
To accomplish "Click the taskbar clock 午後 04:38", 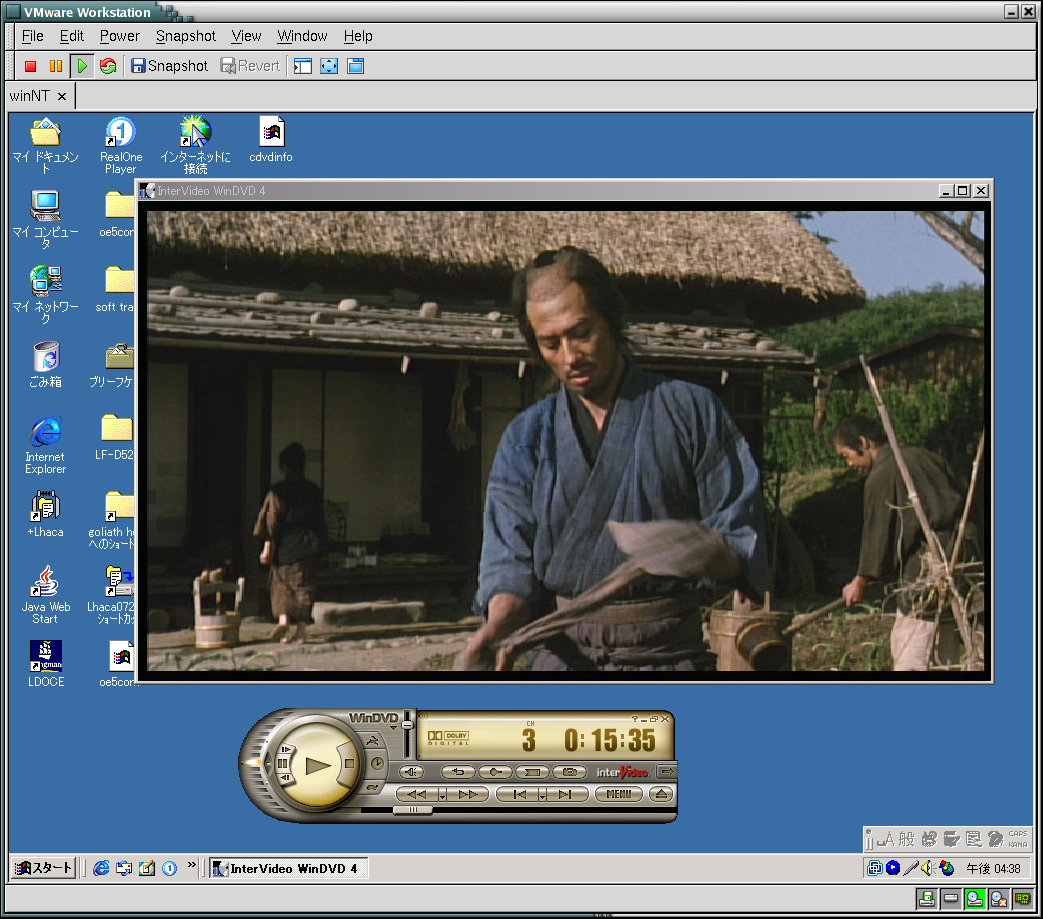I will [993, 868].
